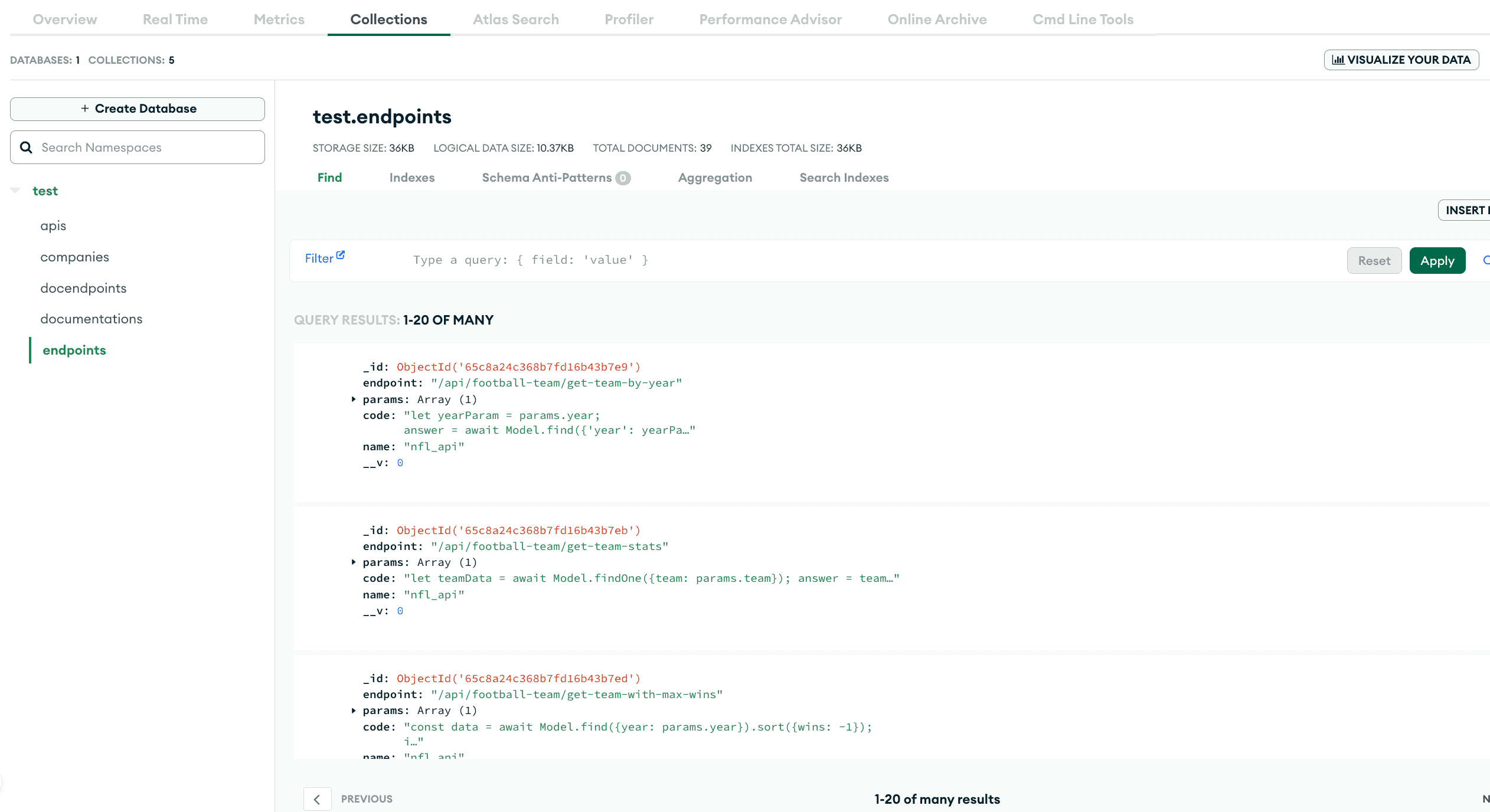Switch to the Atlas Search tab

click(x=515, y=19)
